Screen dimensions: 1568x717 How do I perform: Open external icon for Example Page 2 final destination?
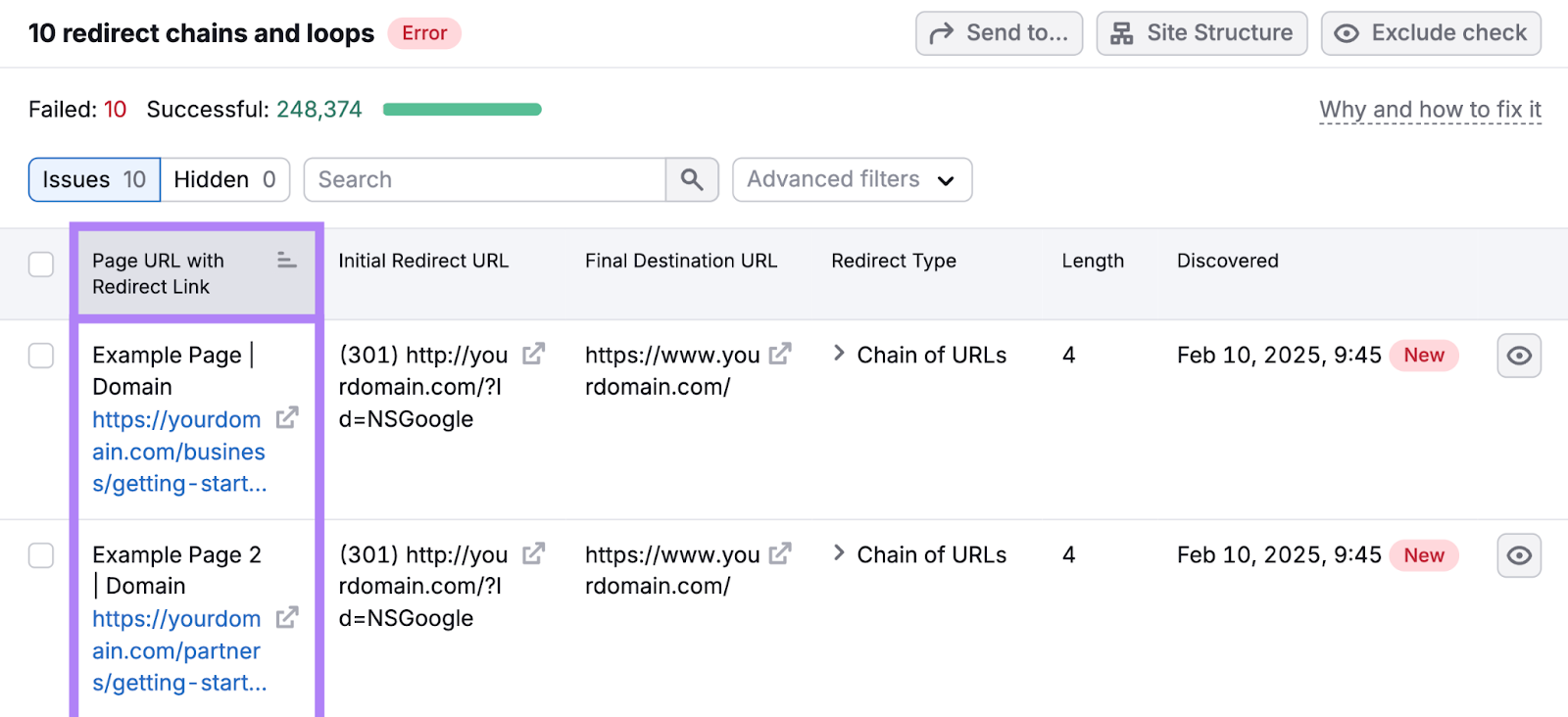(780, 553)
